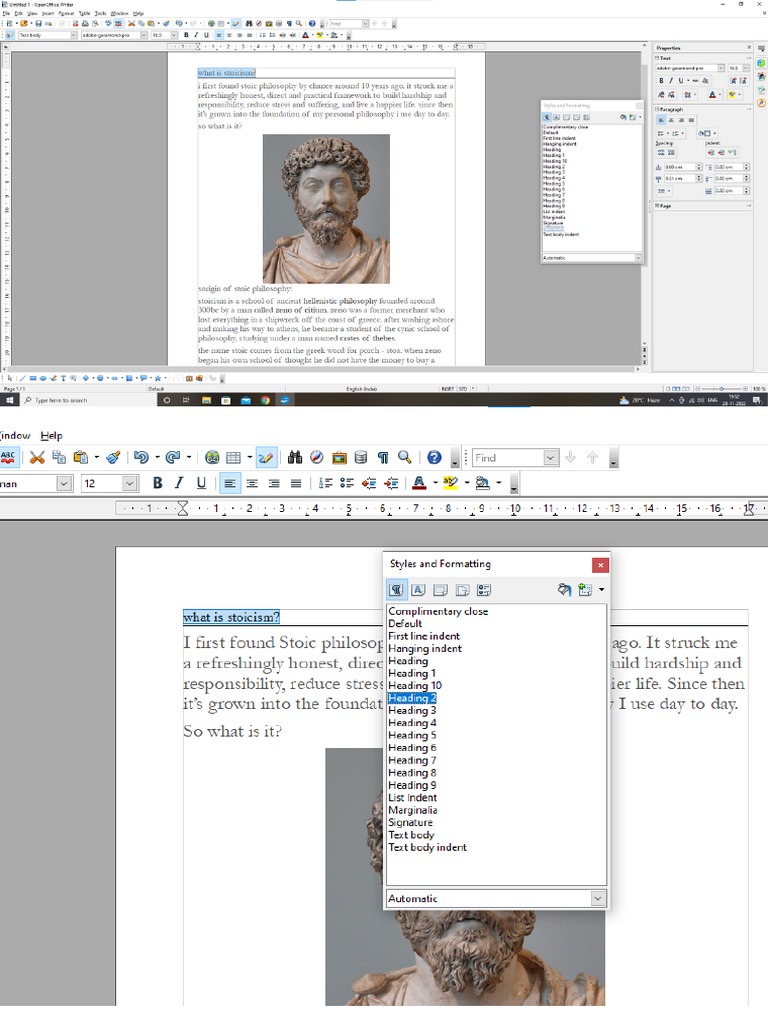This screenshot has width=768, height=1024.
Task: Click the Paste clipboard icon in enlarged toolbar
Action: pos(81,458)
